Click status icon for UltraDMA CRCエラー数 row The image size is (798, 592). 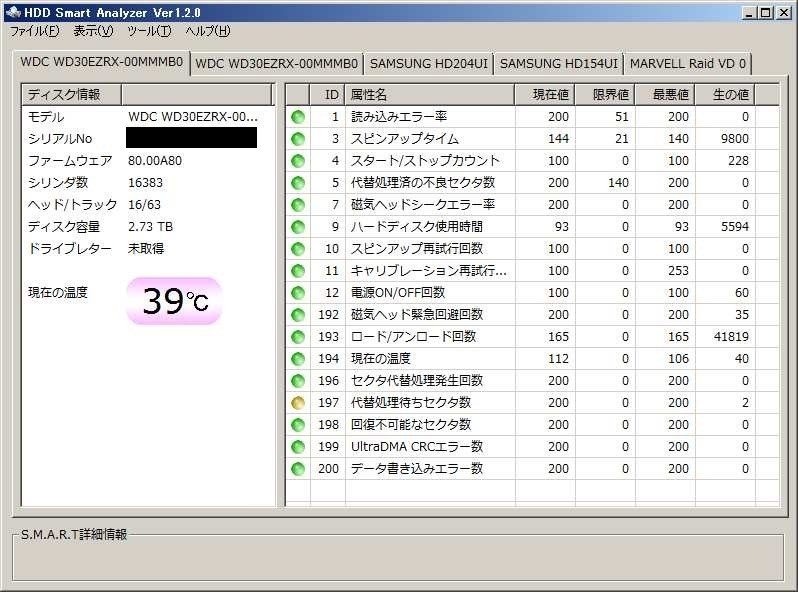pos(298,446)
